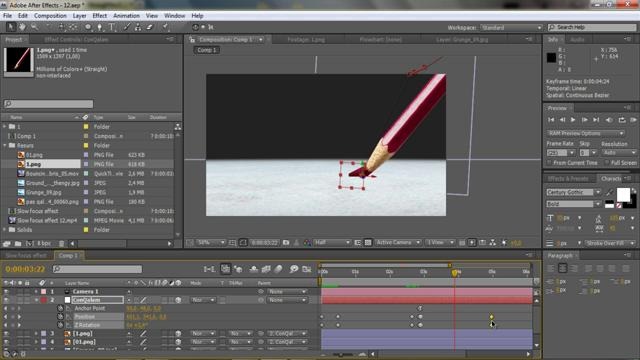The height and width of the screenshot is (360, 640).
Task: Hide the ConQalem layer
Action: pos(6,300)
